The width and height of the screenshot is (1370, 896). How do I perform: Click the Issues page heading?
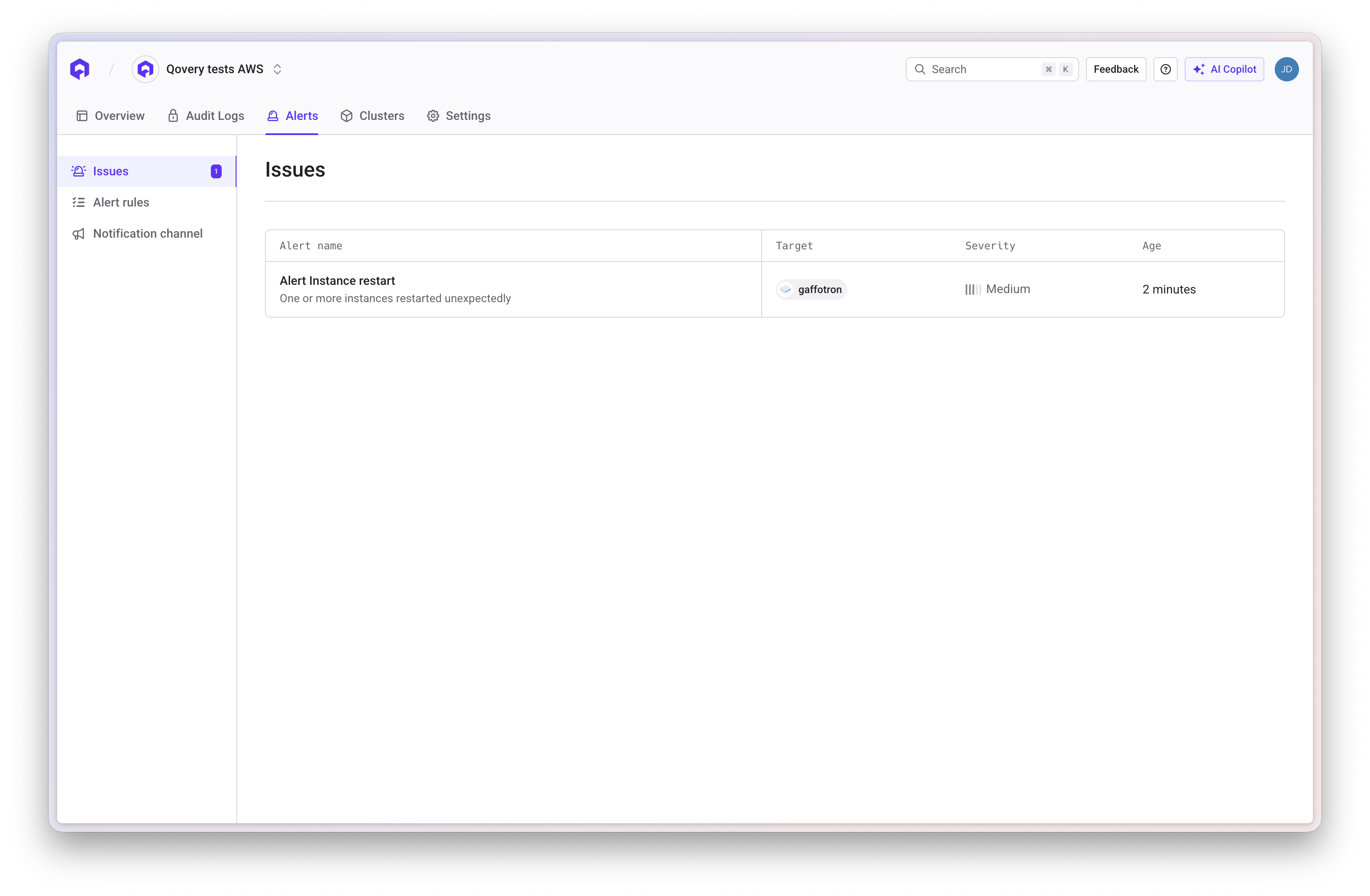click(x=295, y=170)
